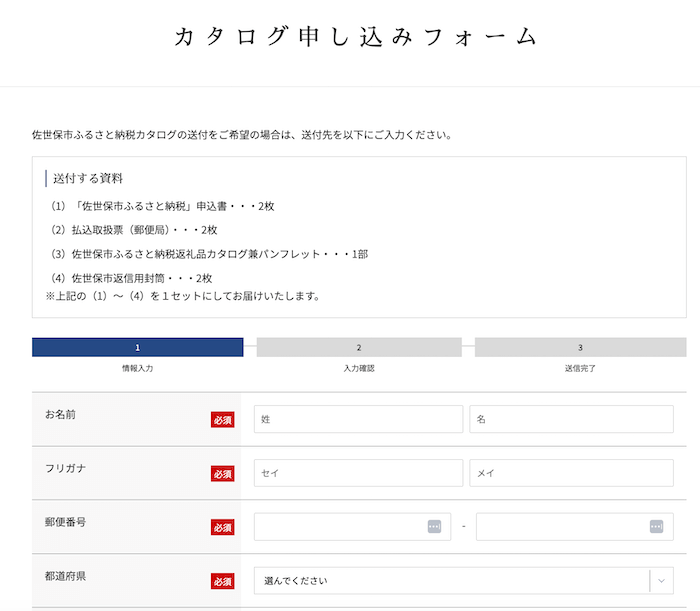Click the 必須 badge beside フリガナ
700x611 pixels.
tap(222, 474)
